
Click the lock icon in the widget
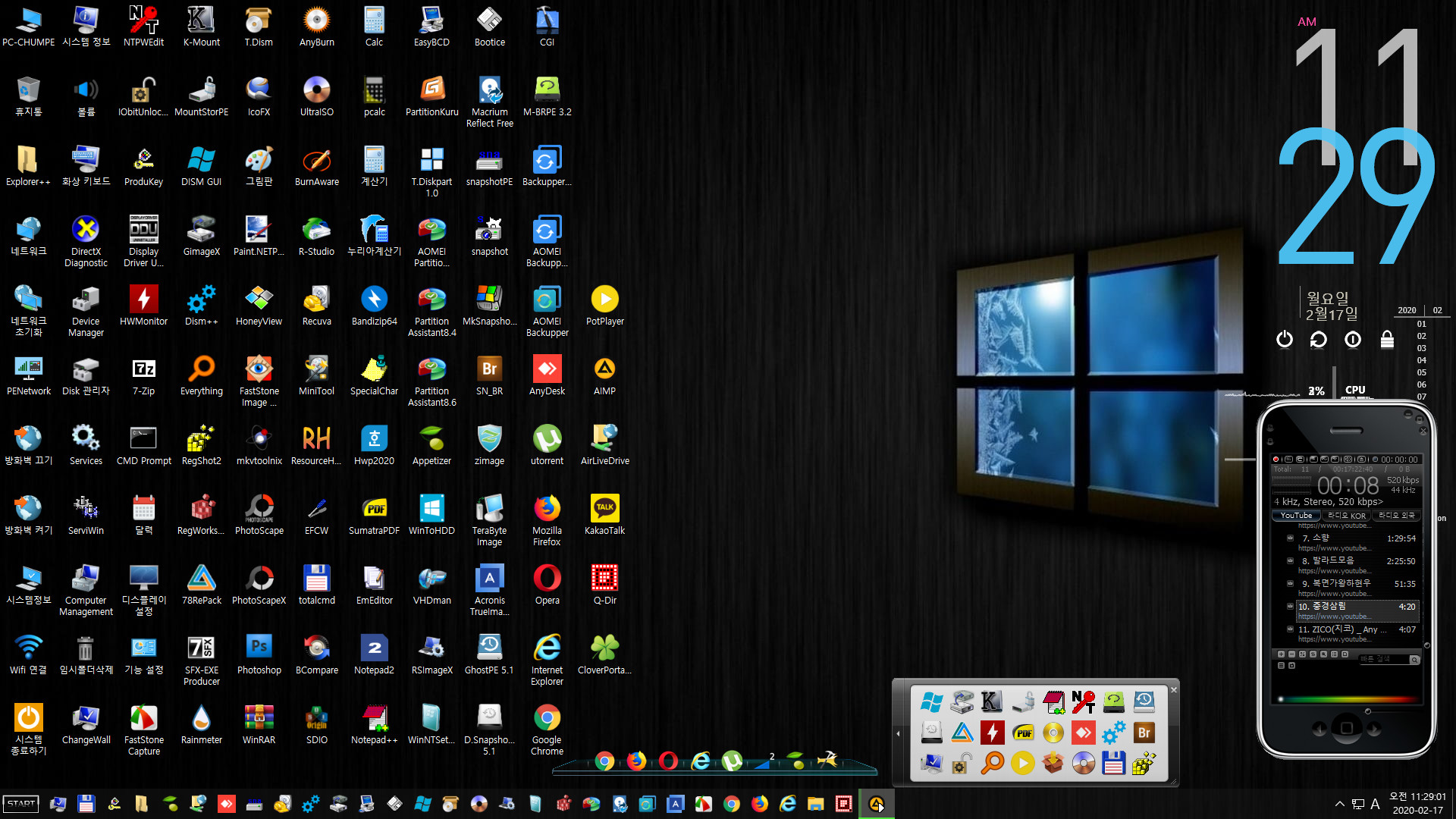coord(1387,339)
